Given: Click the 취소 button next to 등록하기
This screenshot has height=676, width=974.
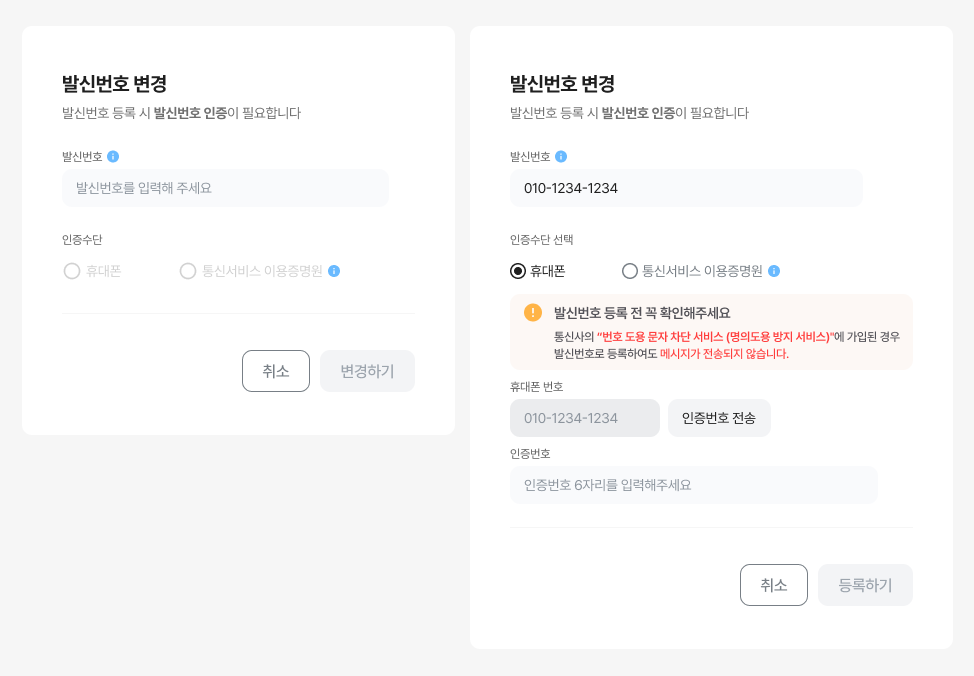Looking at the screenshot, I should coord(774,585).
